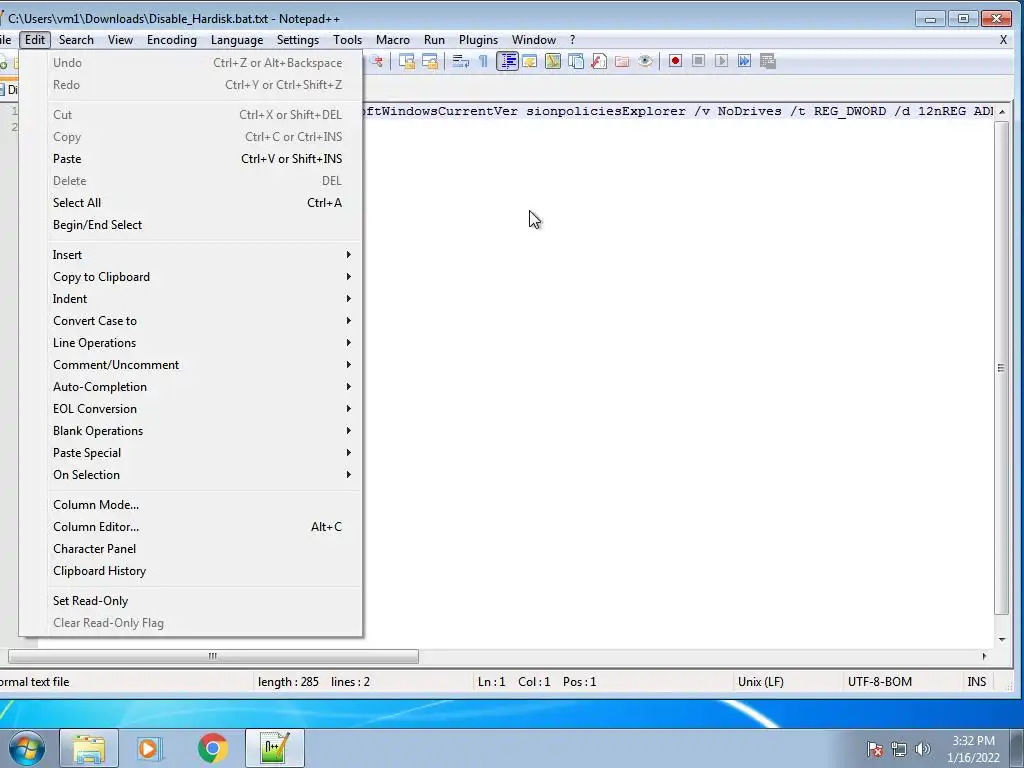This screenshot has width=1024, height=768.
Task: Click the volume speaker tray icon
Action: pos(922,749)
